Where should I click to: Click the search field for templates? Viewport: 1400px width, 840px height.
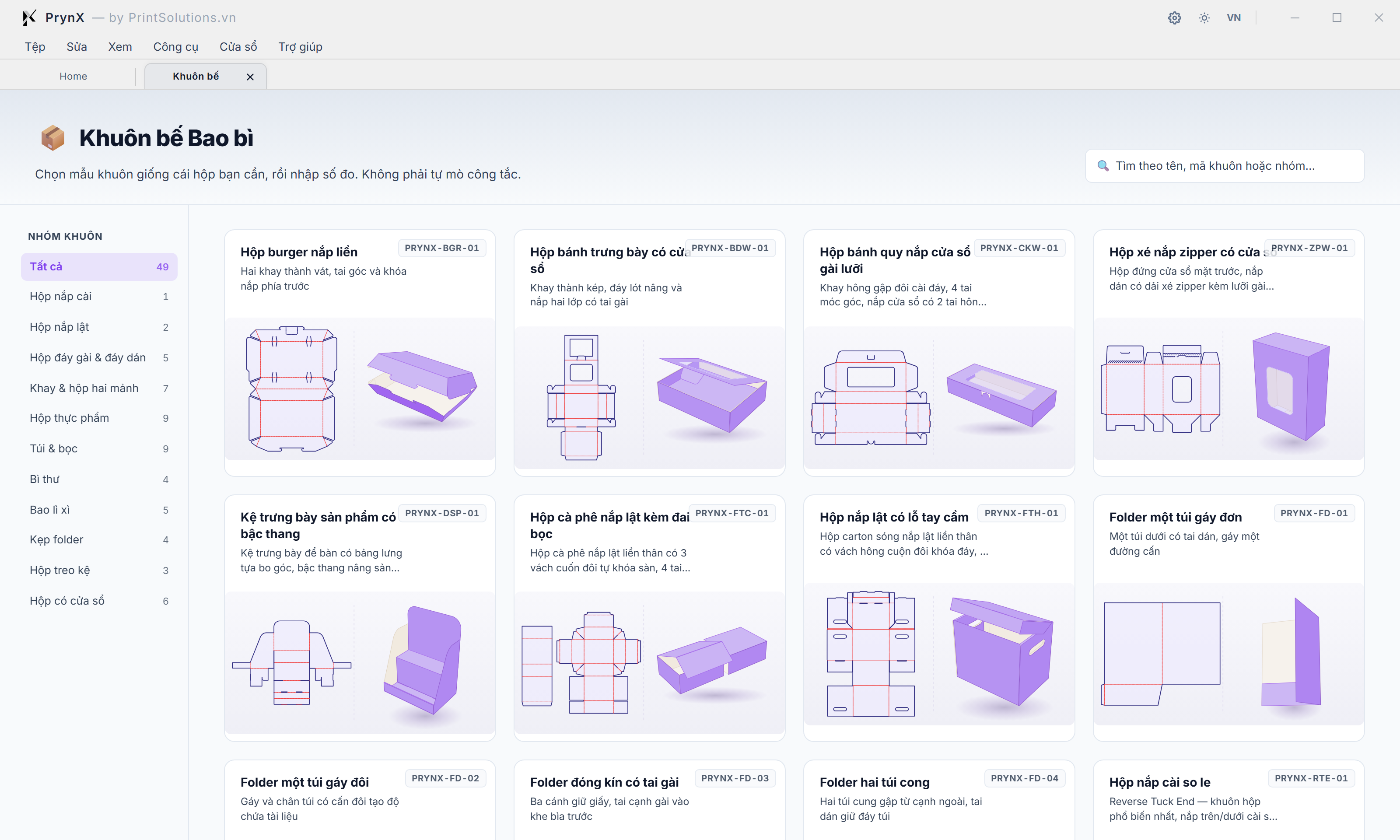(1225, 166)
